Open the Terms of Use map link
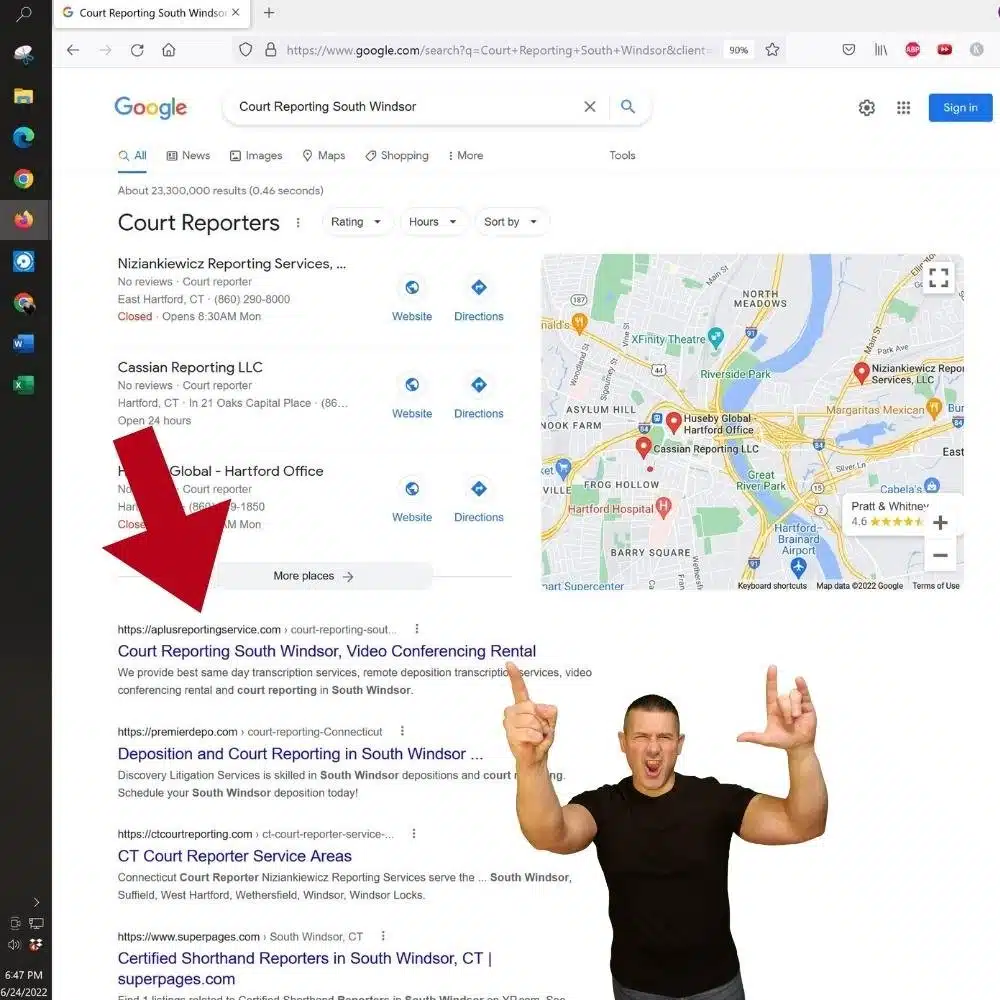Image resolution: width=1000 pixels, height=1000 pixels. tap(936, 585)
